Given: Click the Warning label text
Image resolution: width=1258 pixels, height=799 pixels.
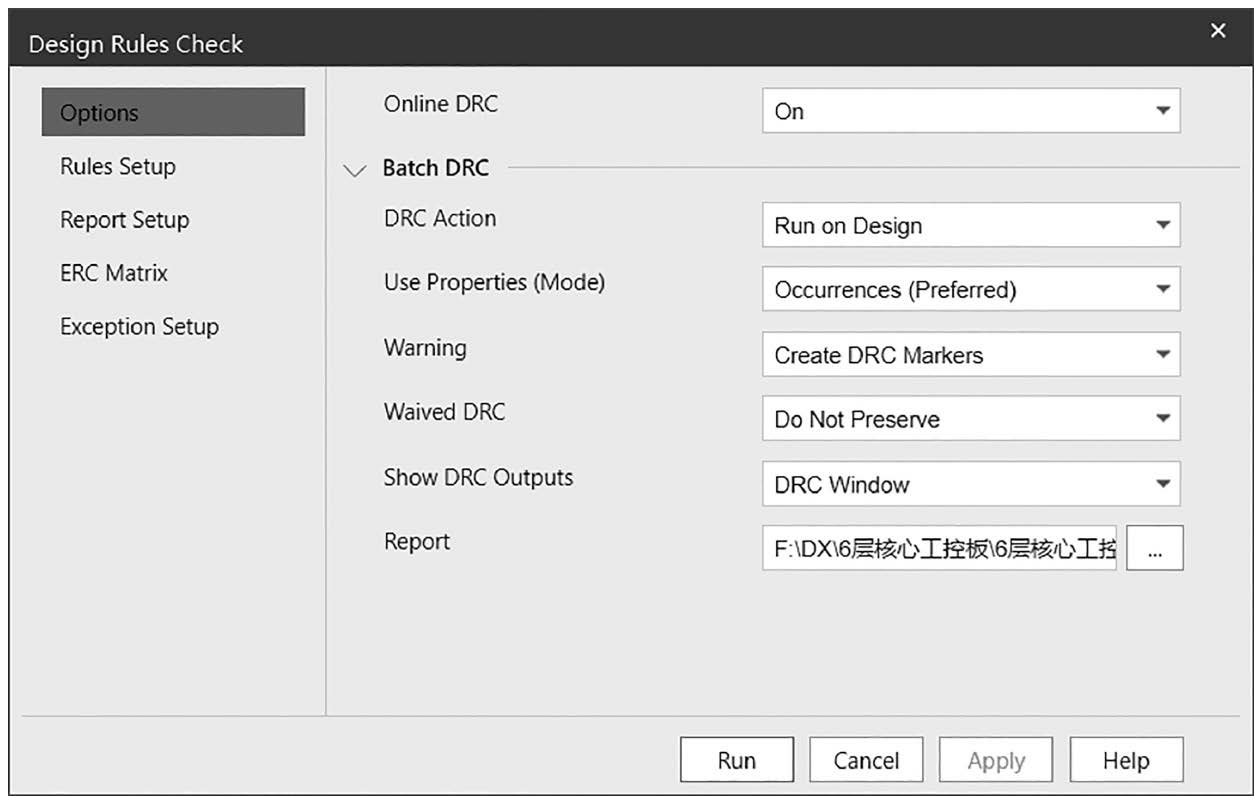Looking at the screenshot, I should (425, 348).
